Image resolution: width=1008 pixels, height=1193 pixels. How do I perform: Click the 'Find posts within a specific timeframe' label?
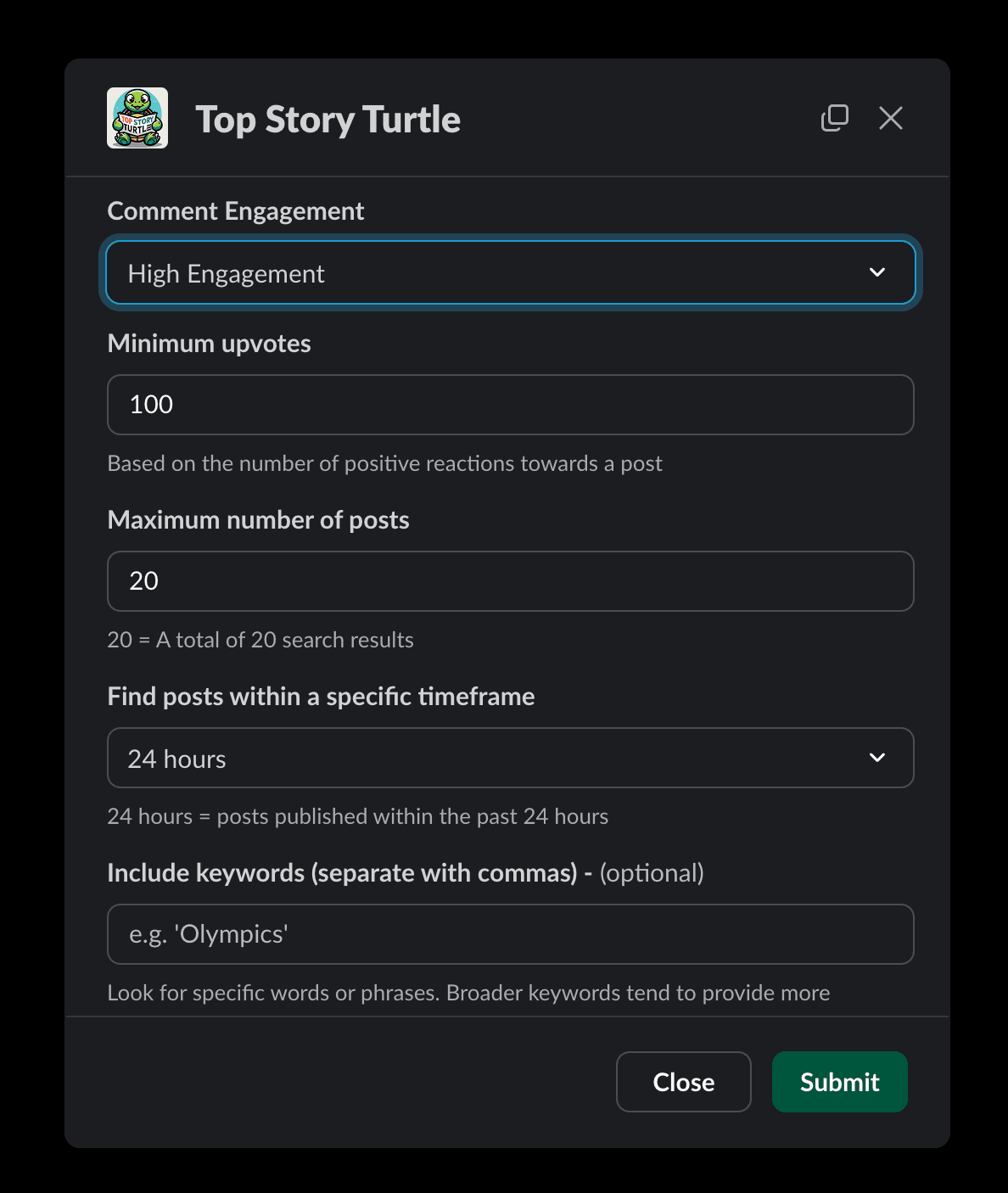tap(321, 697)
